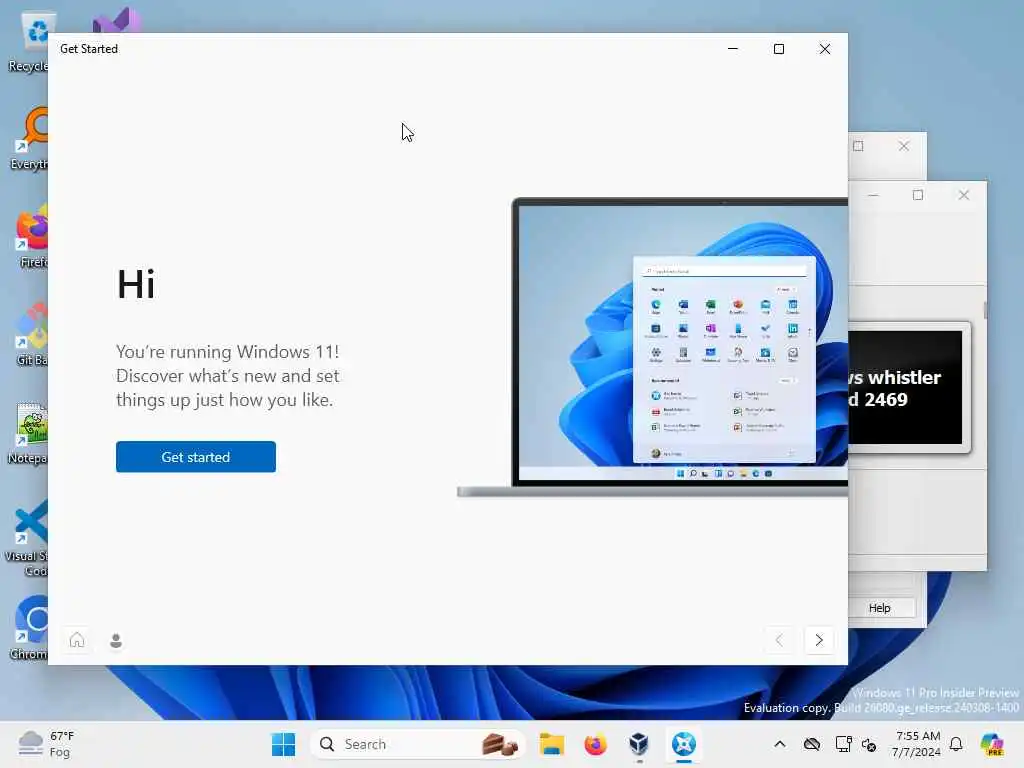The width and height of the screenshot is (1024, 768).
Task: Close the Get Started window
Action: [x=825, y=49]
